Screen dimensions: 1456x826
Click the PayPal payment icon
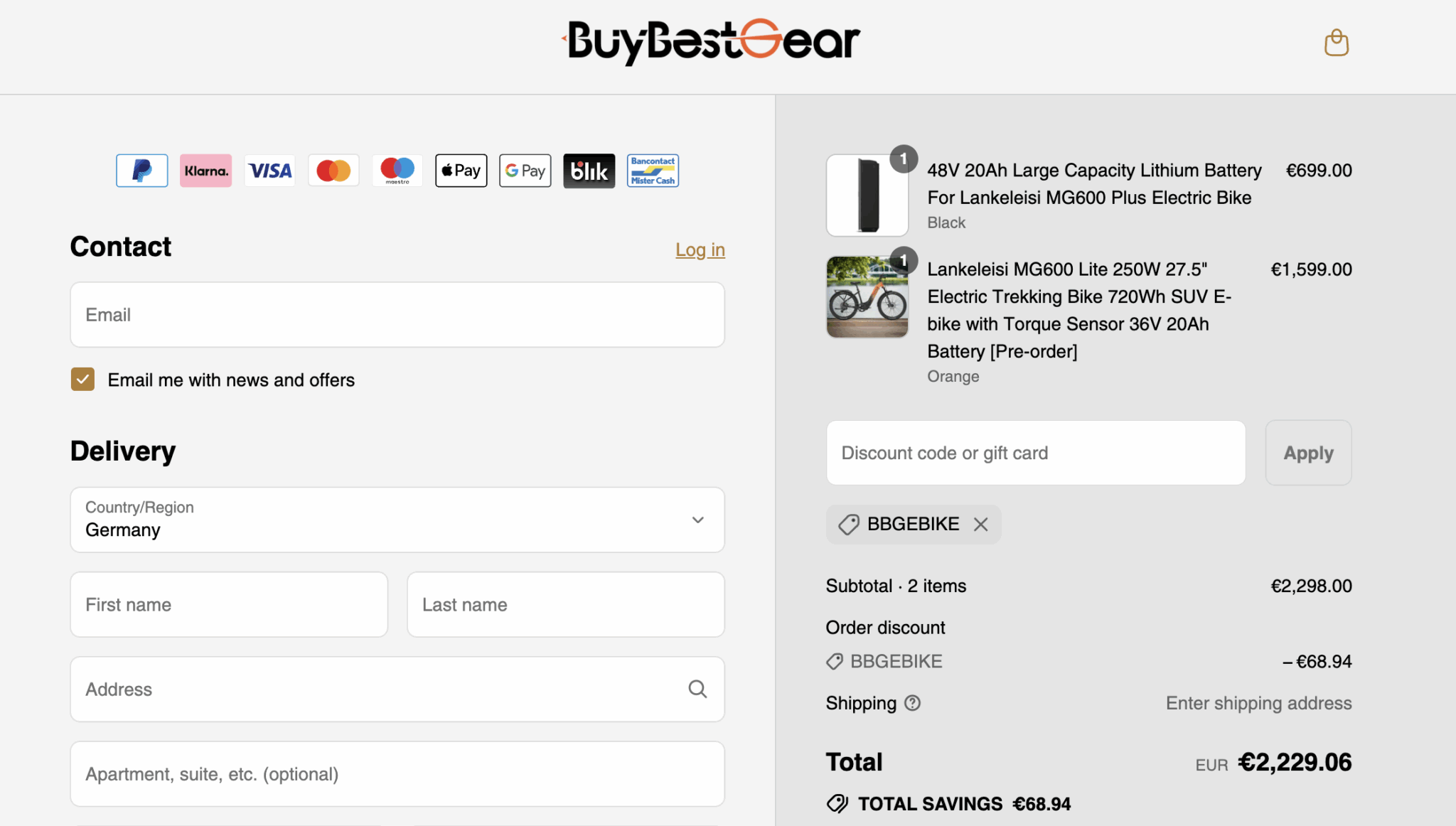pyautogui.click(x=142, y=171)
